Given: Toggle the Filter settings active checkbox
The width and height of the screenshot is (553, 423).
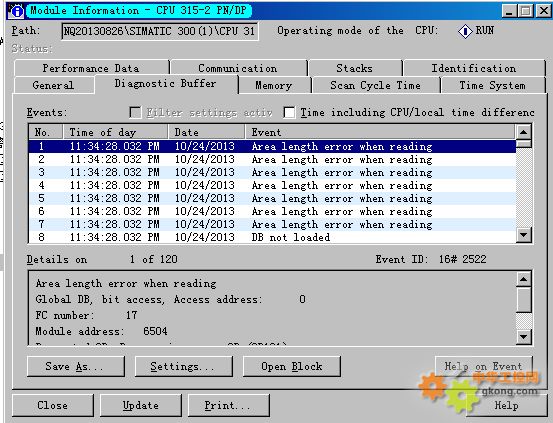Looking at the screenshot, I should (135, 113).
